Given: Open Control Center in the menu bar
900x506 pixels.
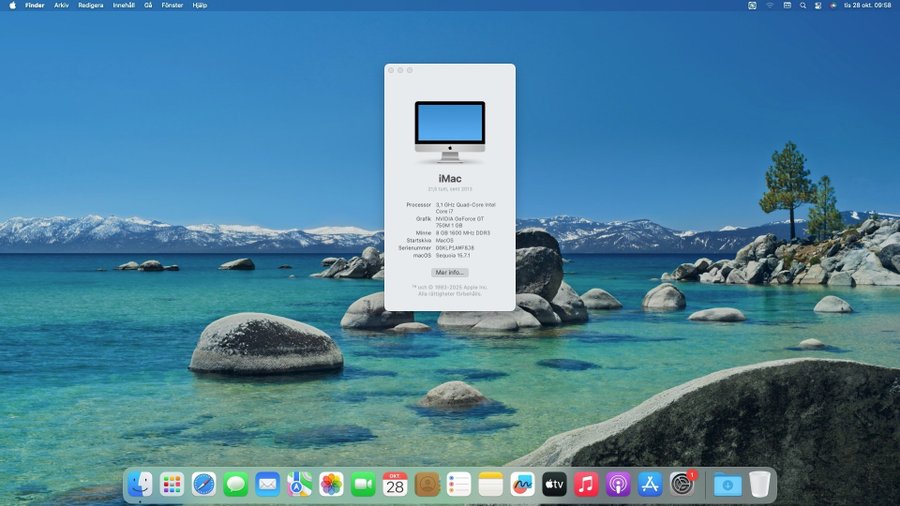Looking at the screenshot, I should tap(817, 5).
